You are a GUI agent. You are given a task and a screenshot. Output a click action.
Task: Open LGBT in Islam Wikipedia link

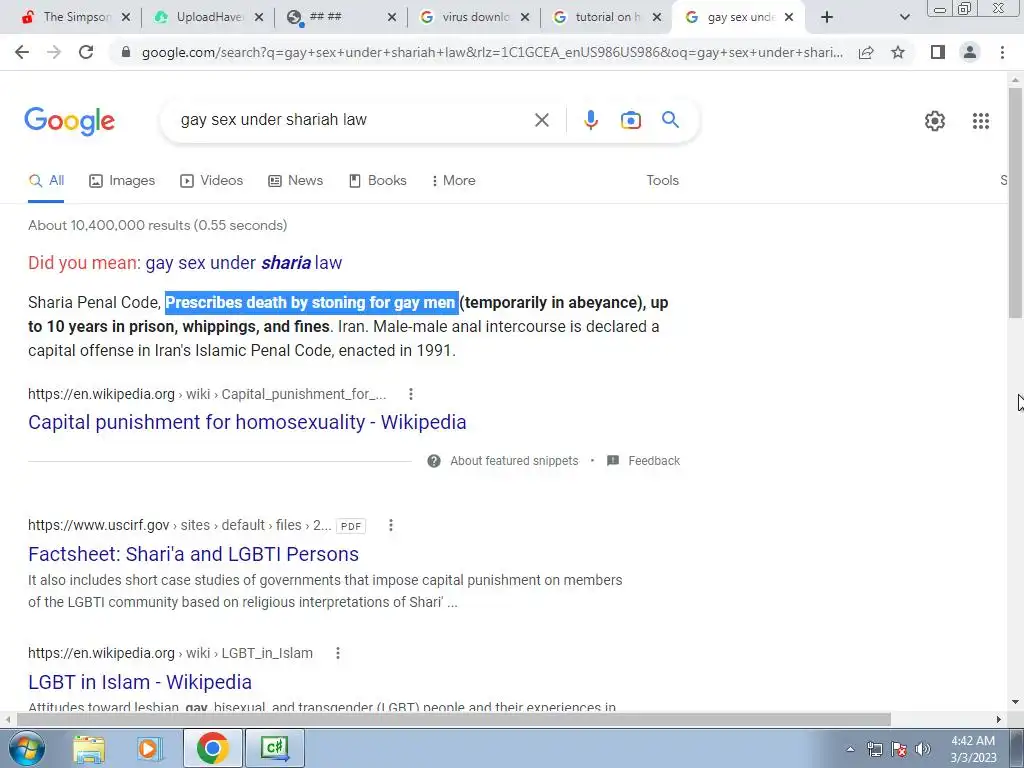(140, 682)
